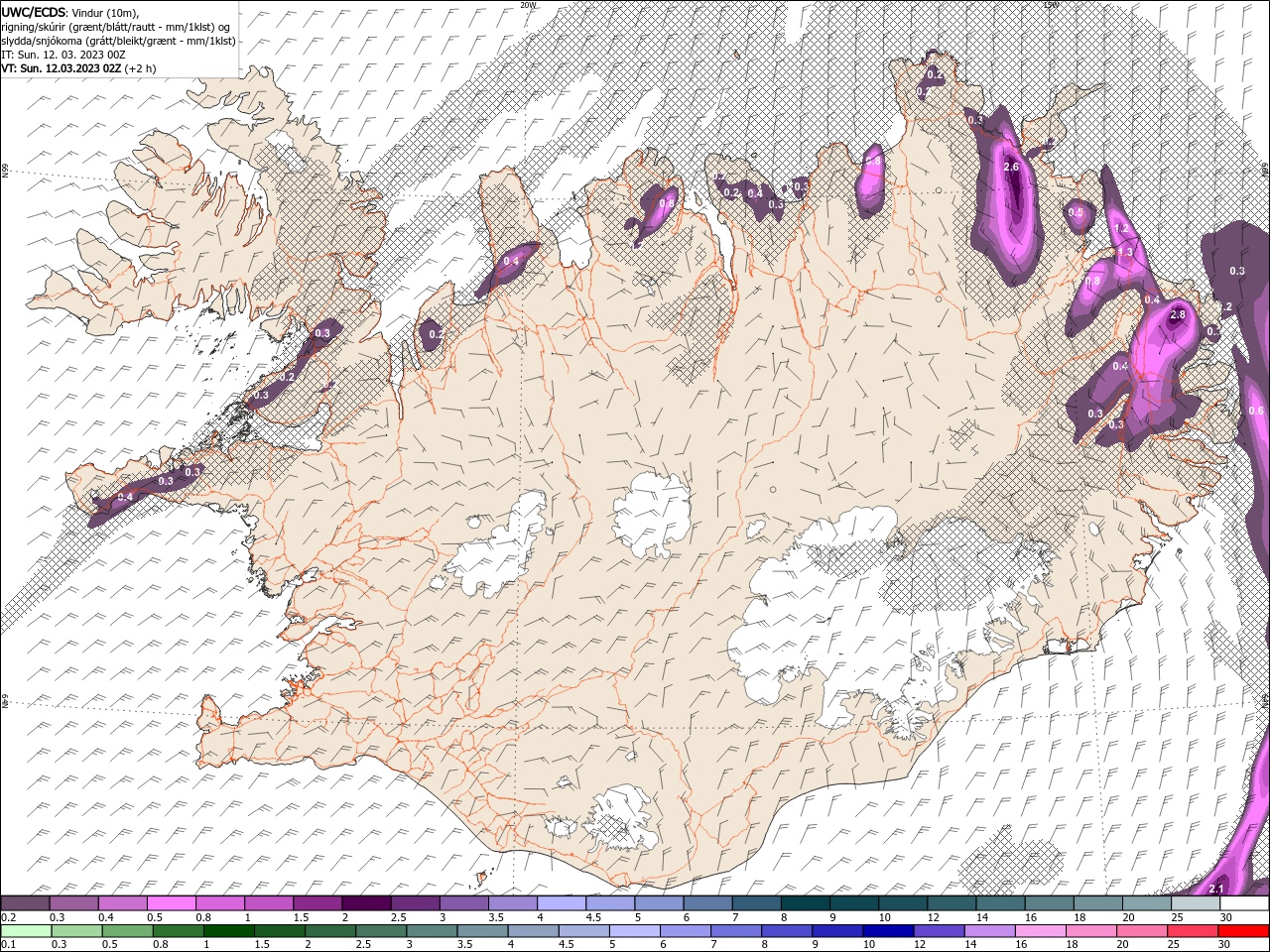Image resolution: width=1270 pixels, height=952 pixels.
Task: Click the 'rigning/skúrir' legend description line
Action: 115,27
